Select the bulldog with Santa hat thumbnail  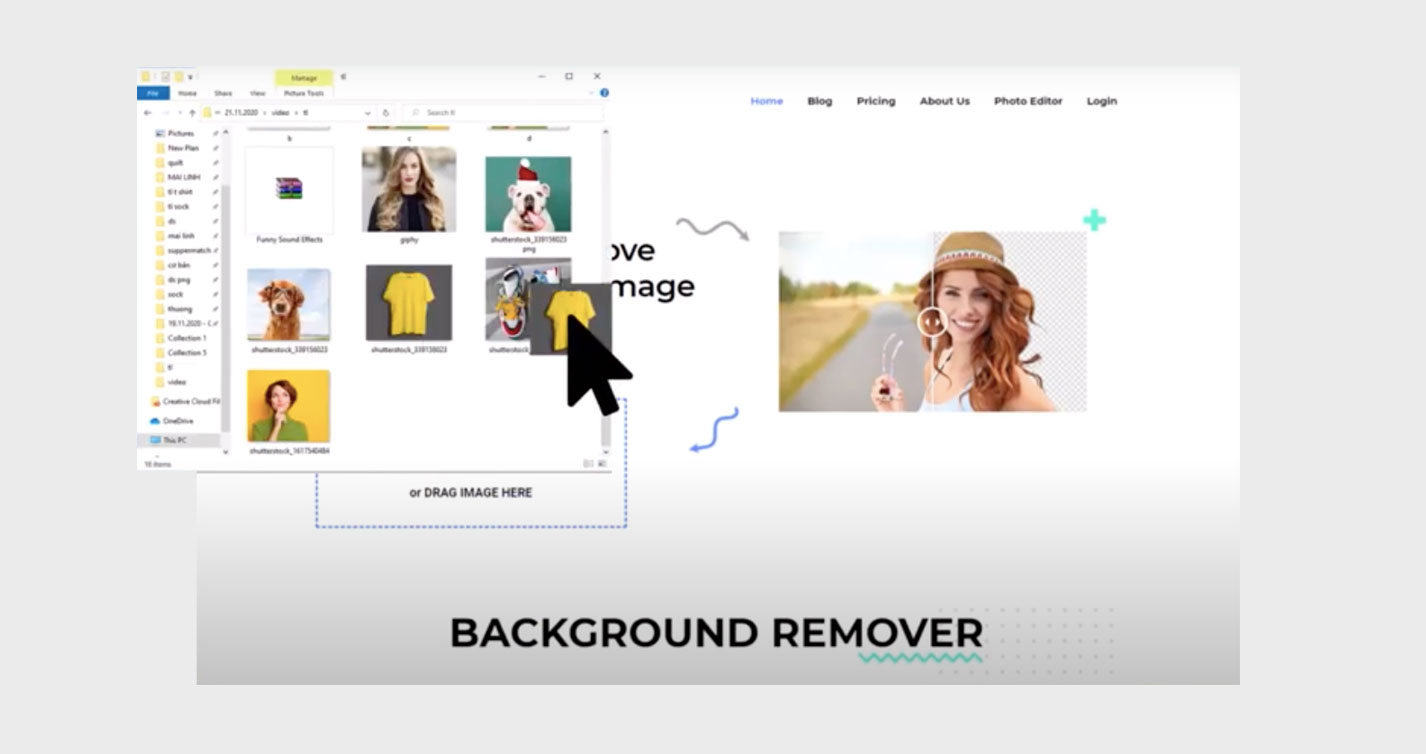tap(528, 194)
